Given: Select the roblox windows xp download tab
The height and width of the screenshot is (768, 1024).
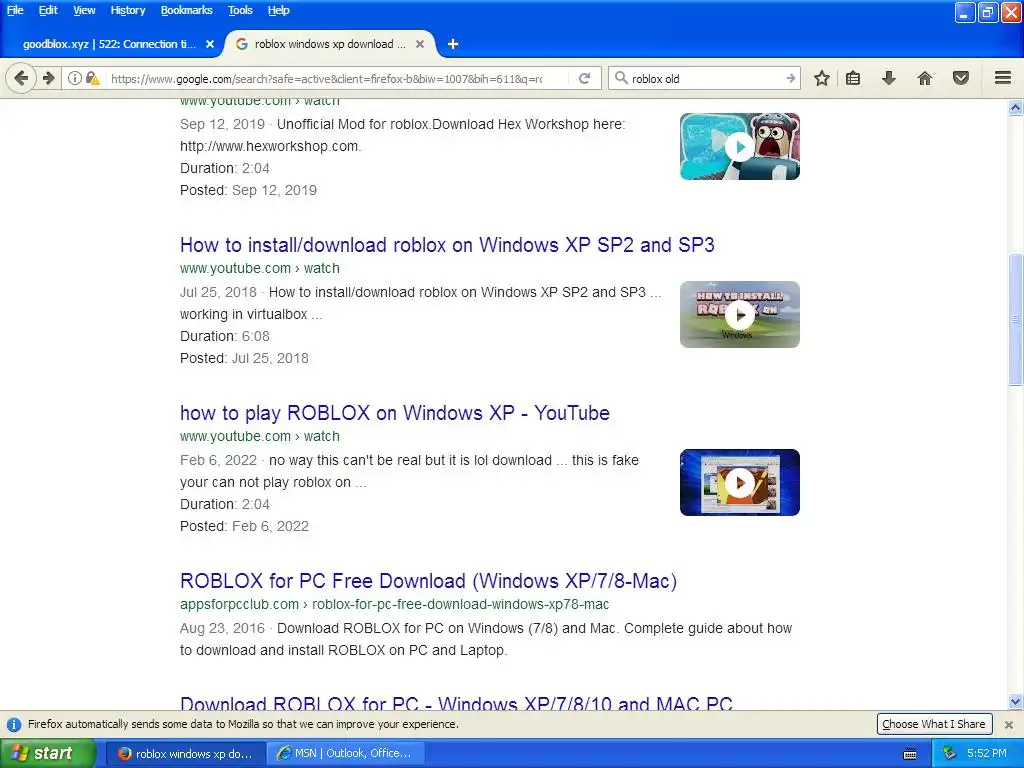Looking at the screenshot, I should 330,44.
